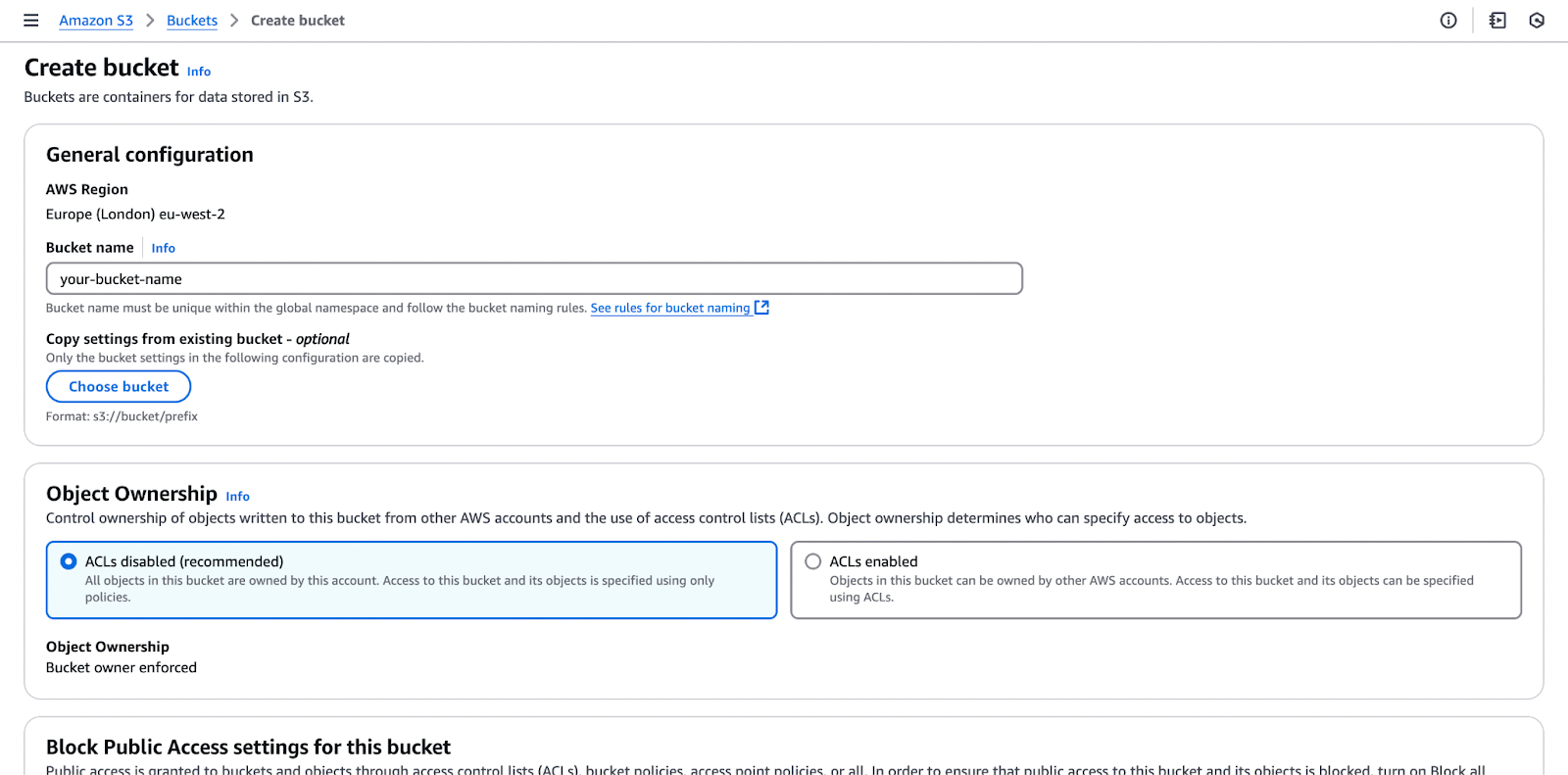Click the Block Public Access settings heading

[249, 748]
